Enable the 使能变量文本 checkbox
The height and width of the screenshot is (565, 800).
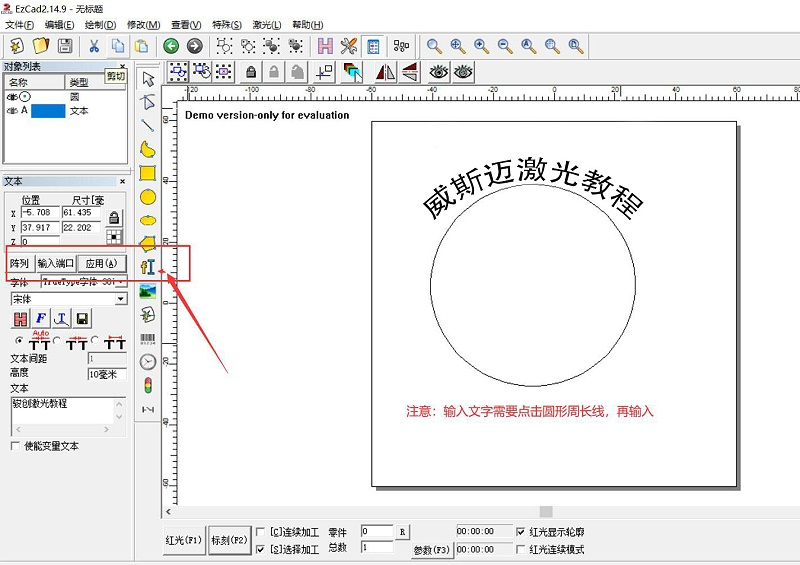[x=15, y=446]
